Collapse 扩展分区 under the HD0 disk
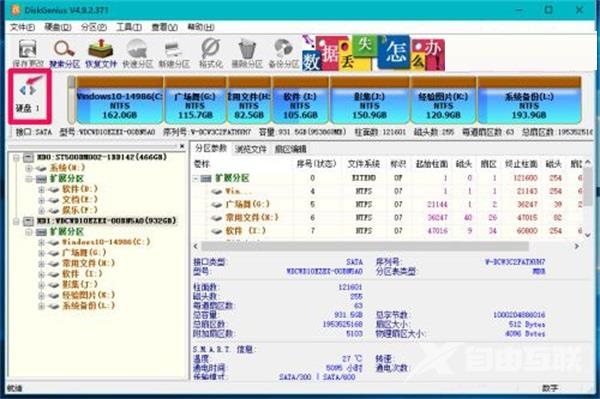 click(29, 179)
